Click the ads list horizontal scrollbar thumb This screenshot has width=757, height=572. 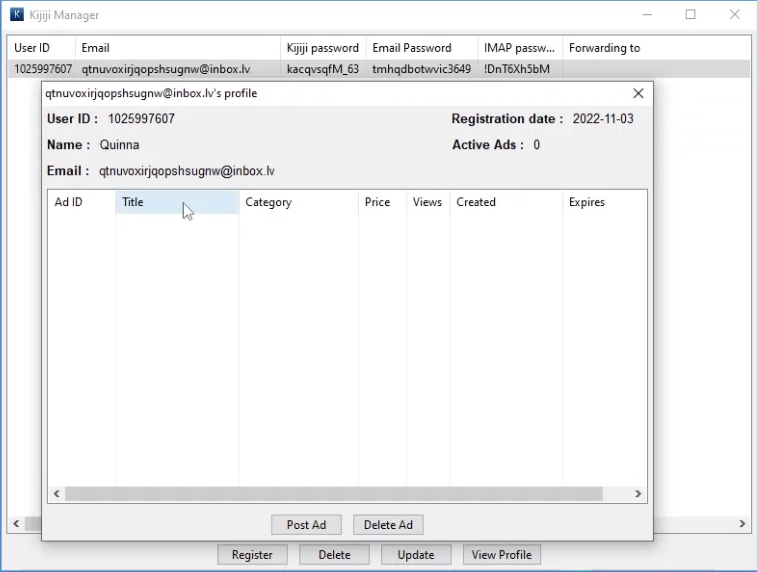334,494
